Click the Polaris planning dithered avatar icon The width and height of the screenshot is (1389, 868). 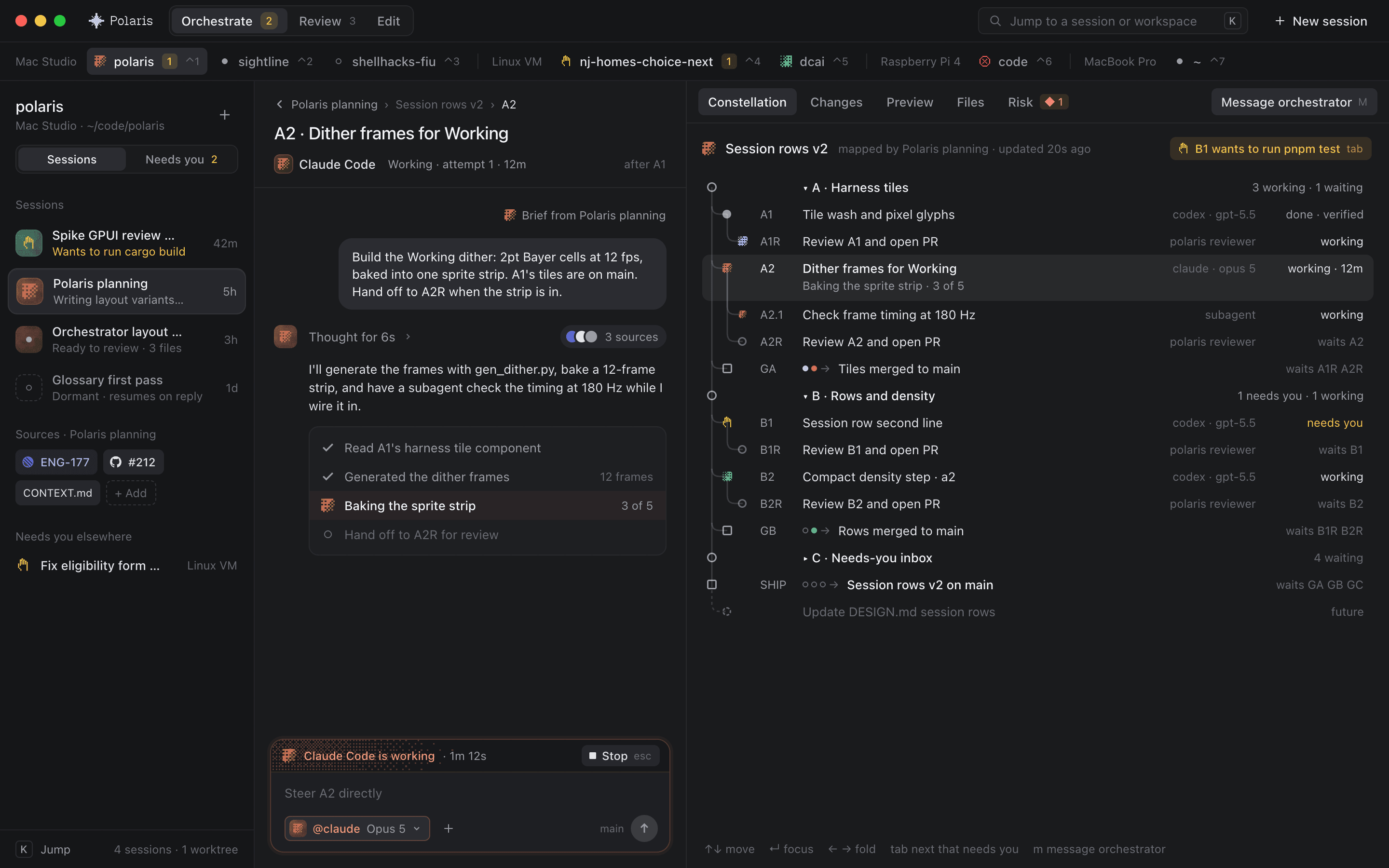30,291
